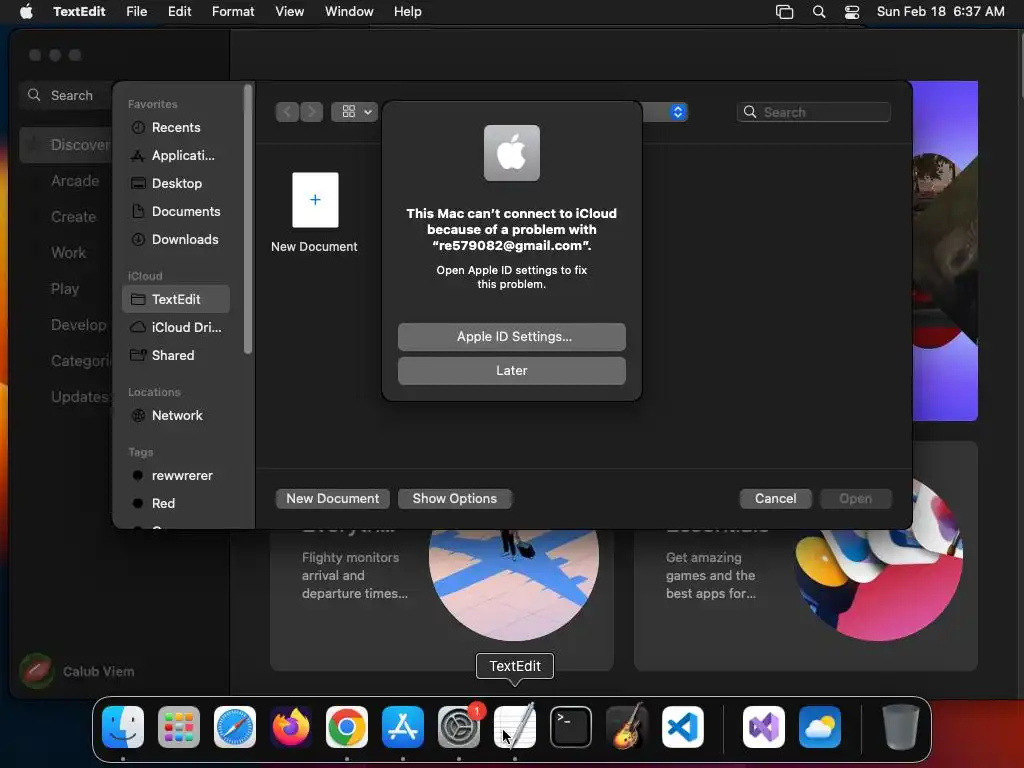This screenshot has height=768, width=1024.
Task: Click the New Document button
Action: [x=332, y=499]
